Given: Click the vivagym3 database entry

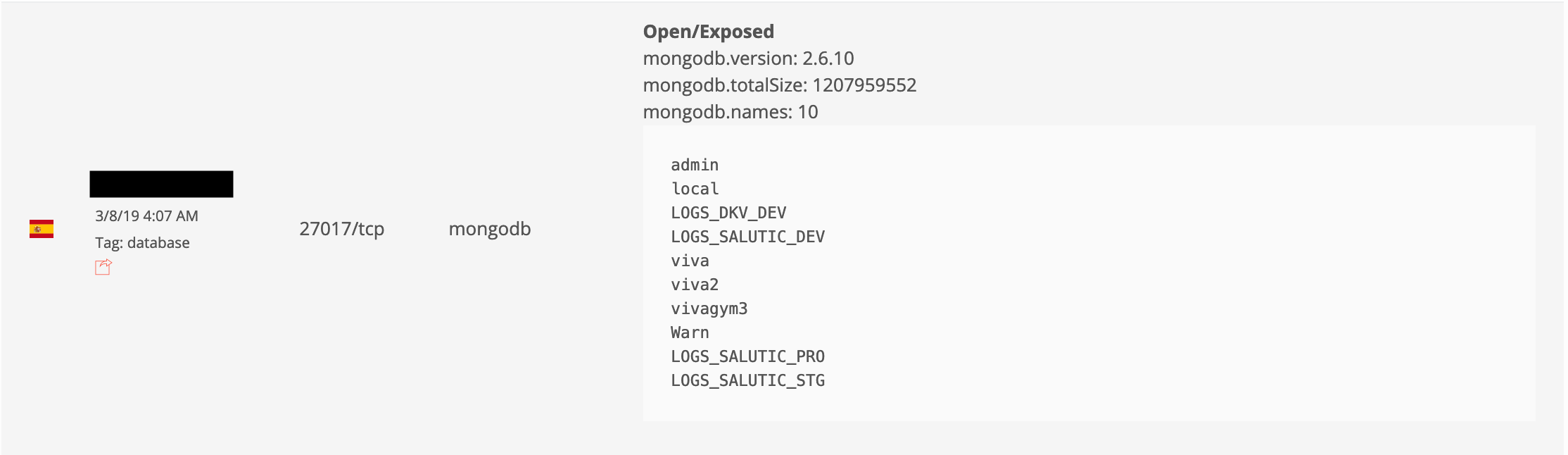Looking at the screenshot, I should point(709,308).
